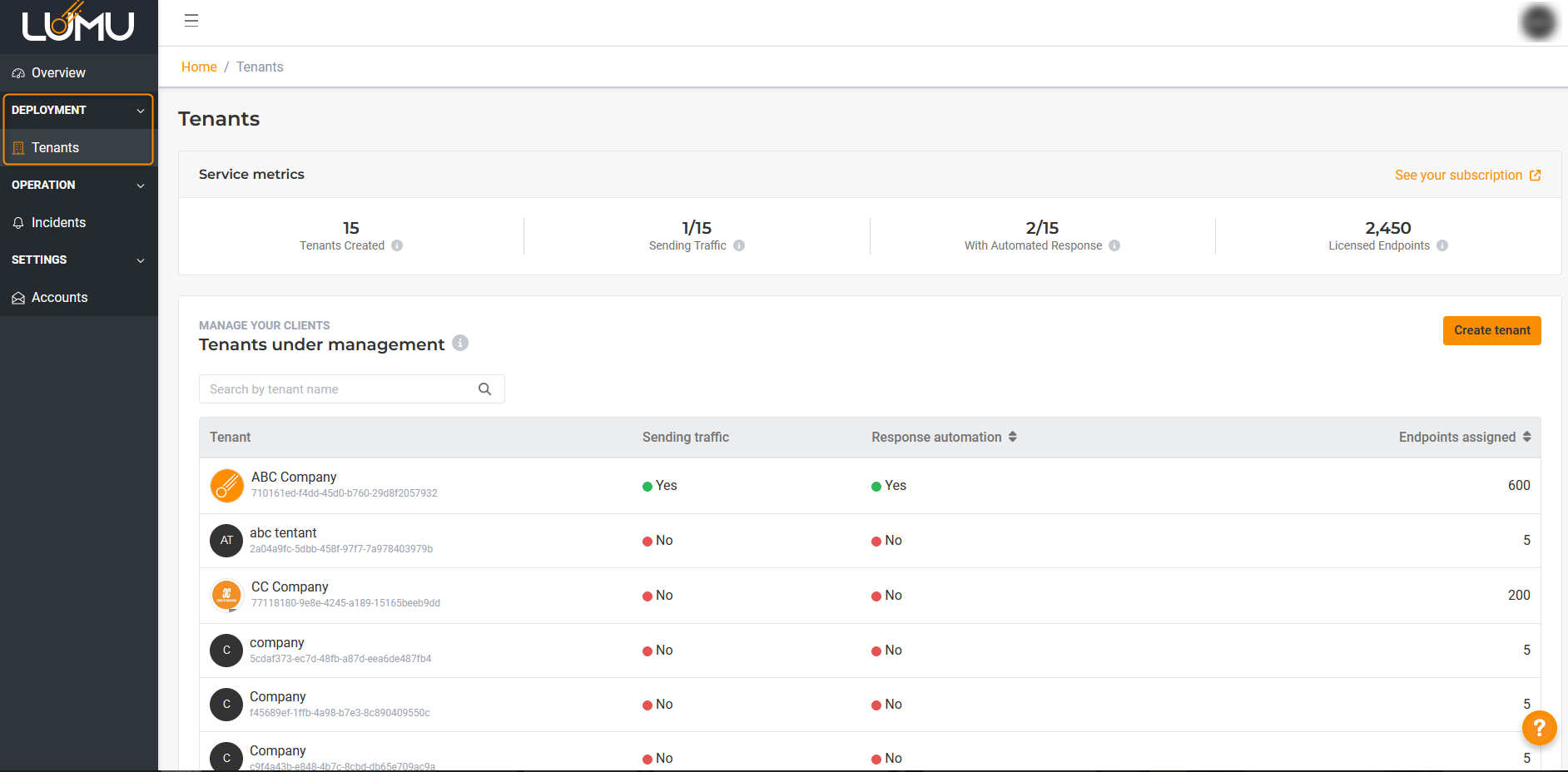Click info icon next to Tenants Created

tap(397, 245)
